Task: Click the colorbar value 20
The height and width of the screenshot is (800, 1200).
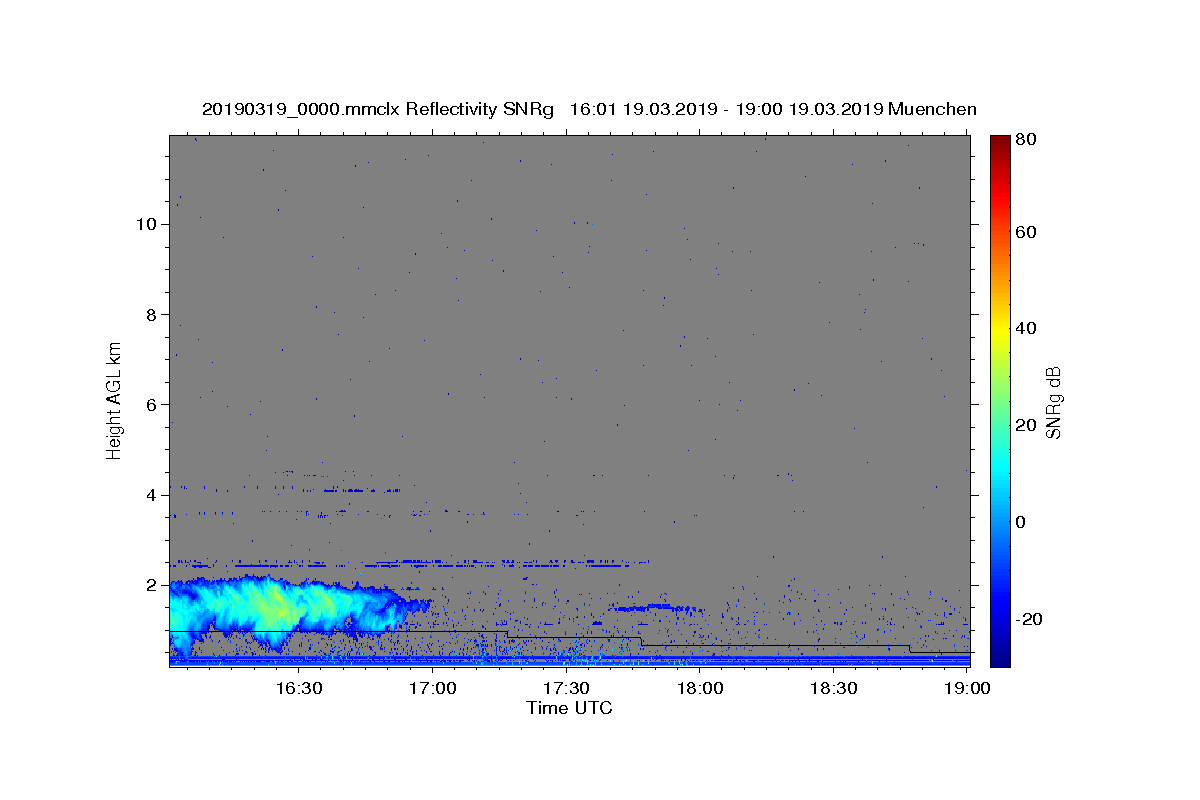Action: [1025, 425]
